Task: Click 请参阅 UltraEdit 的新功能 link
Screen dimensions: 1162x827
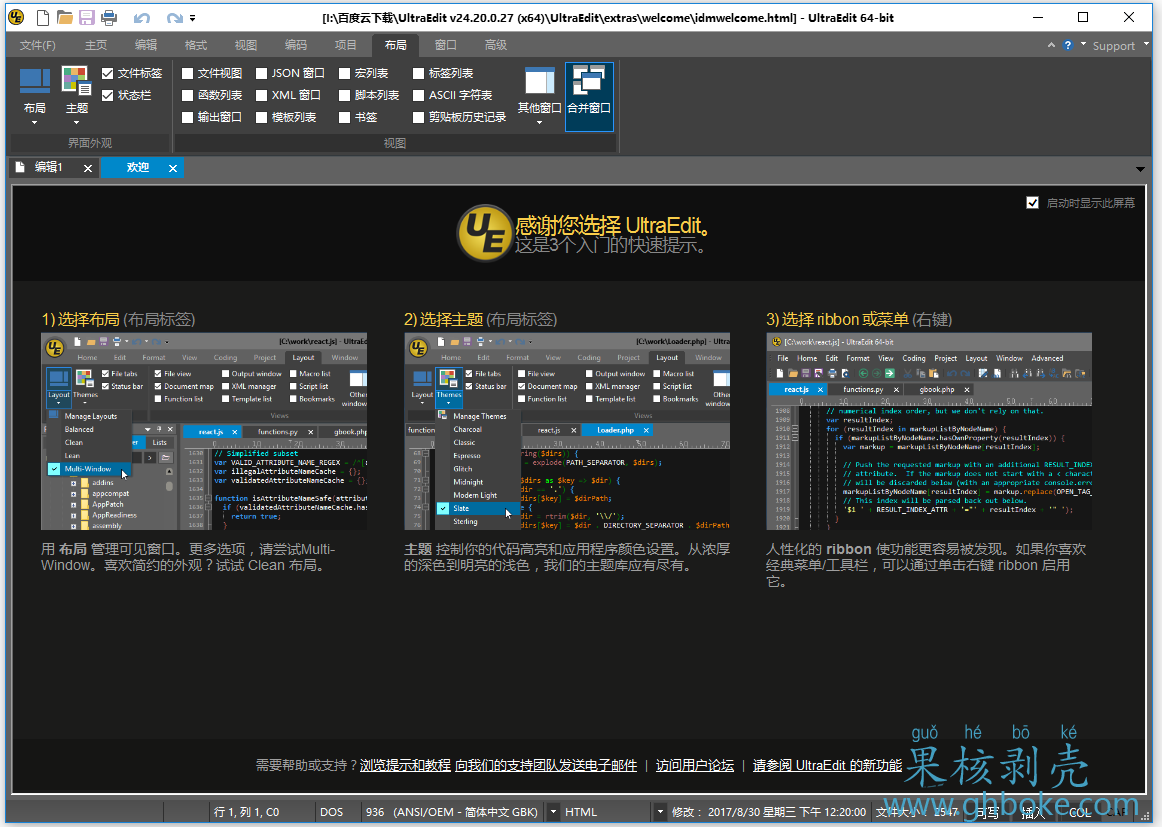Action: (x=827, y=765)
